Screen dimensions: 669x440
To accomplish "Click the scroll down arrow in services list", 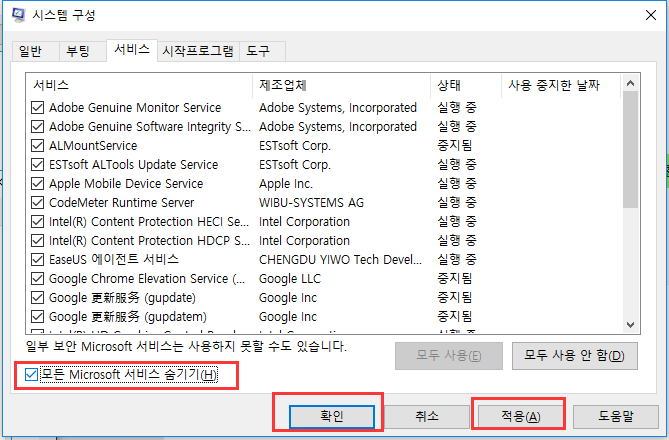I will 631,325.
